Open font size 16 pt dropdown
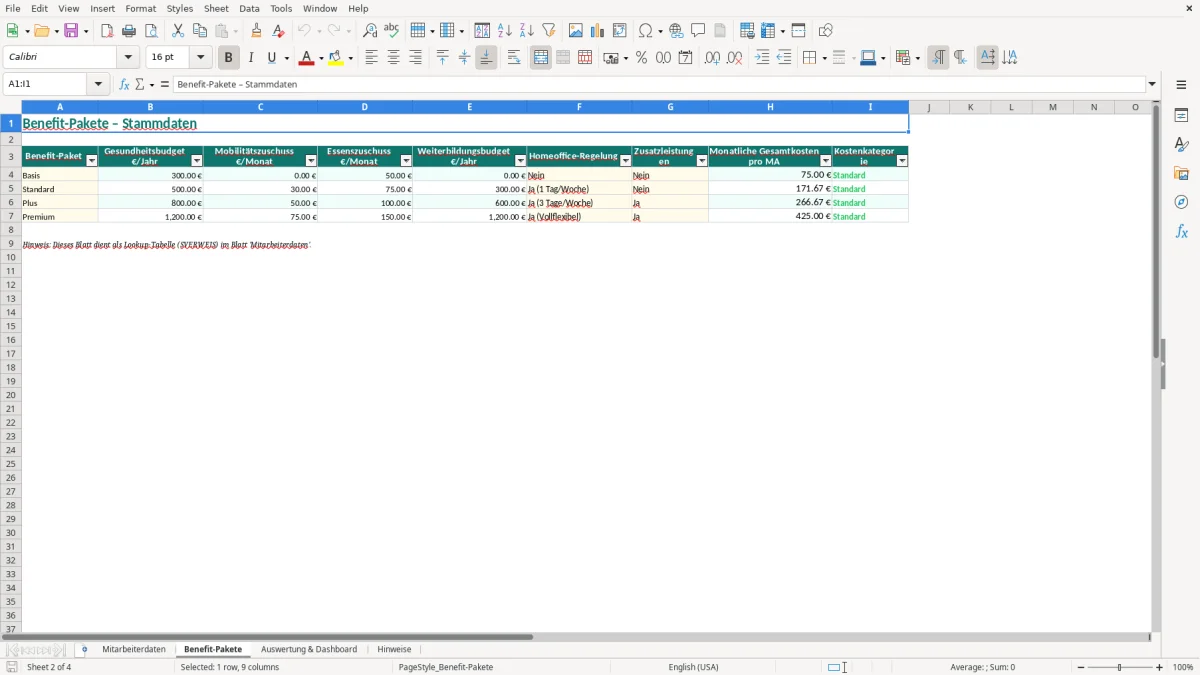Screen dimensions: 1200x675 pos(200,58)
